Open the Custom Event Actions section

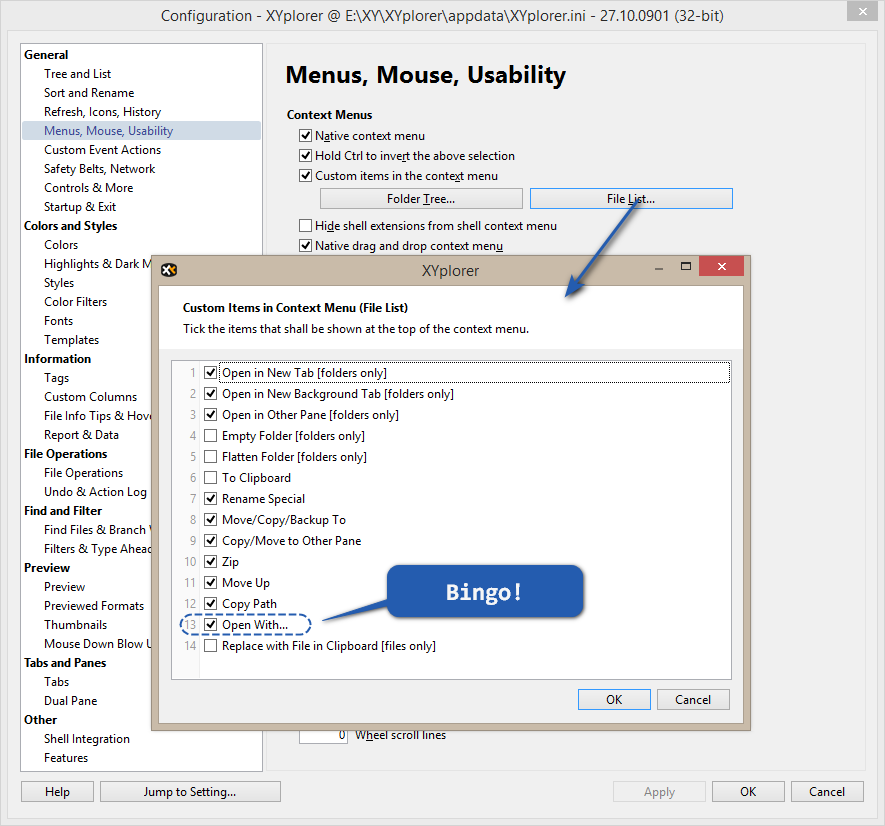[x=102, y=150]
